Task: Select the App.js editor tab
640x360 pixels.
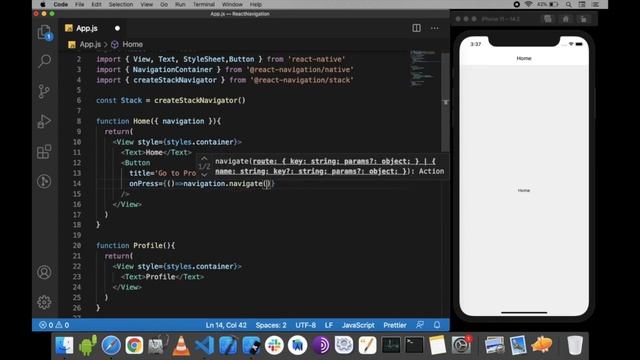Action: (x=93, y=28)
